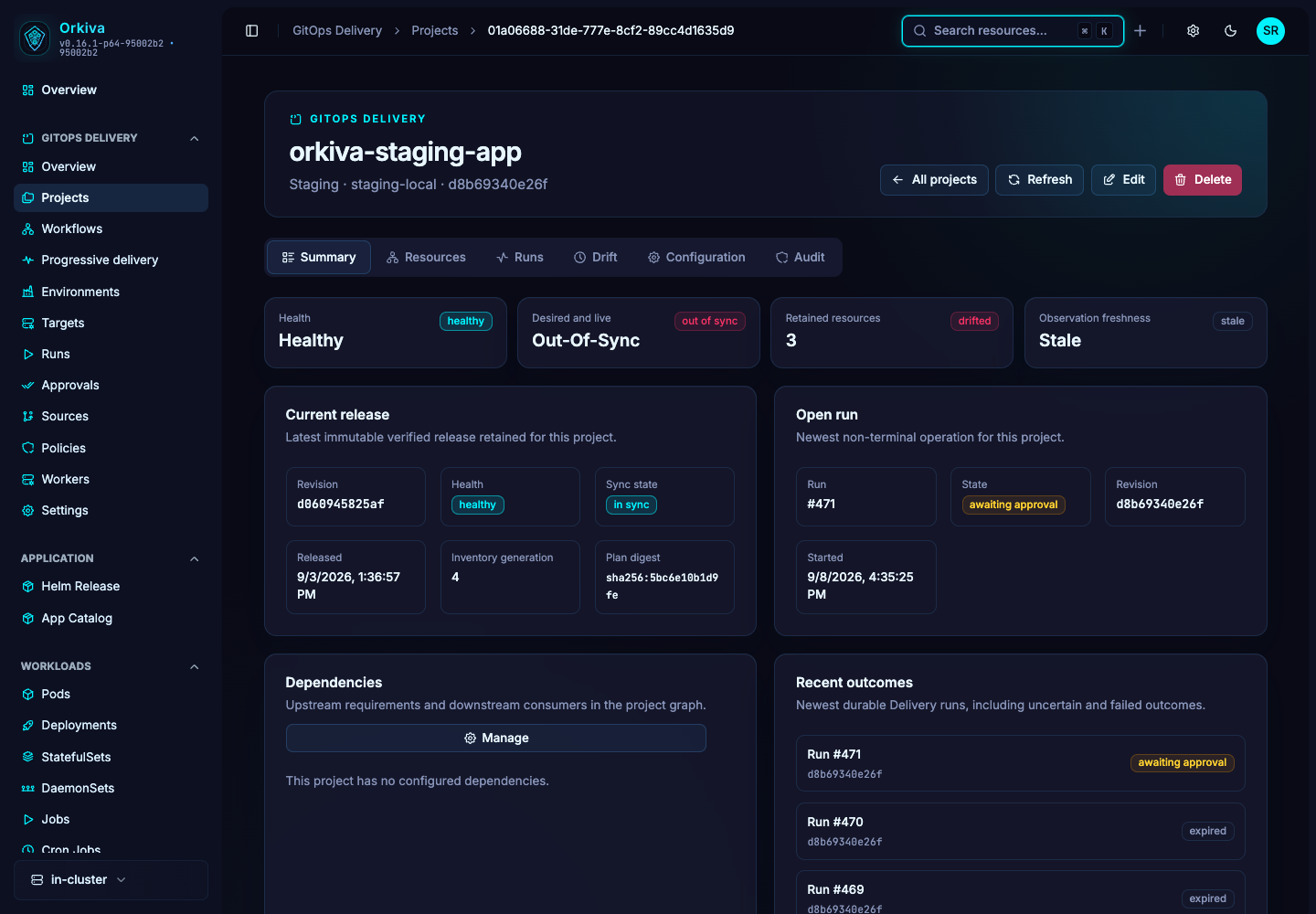Click the Manage dependencies button
Viewport: 1316px width, 914px height.
point(496,739)
